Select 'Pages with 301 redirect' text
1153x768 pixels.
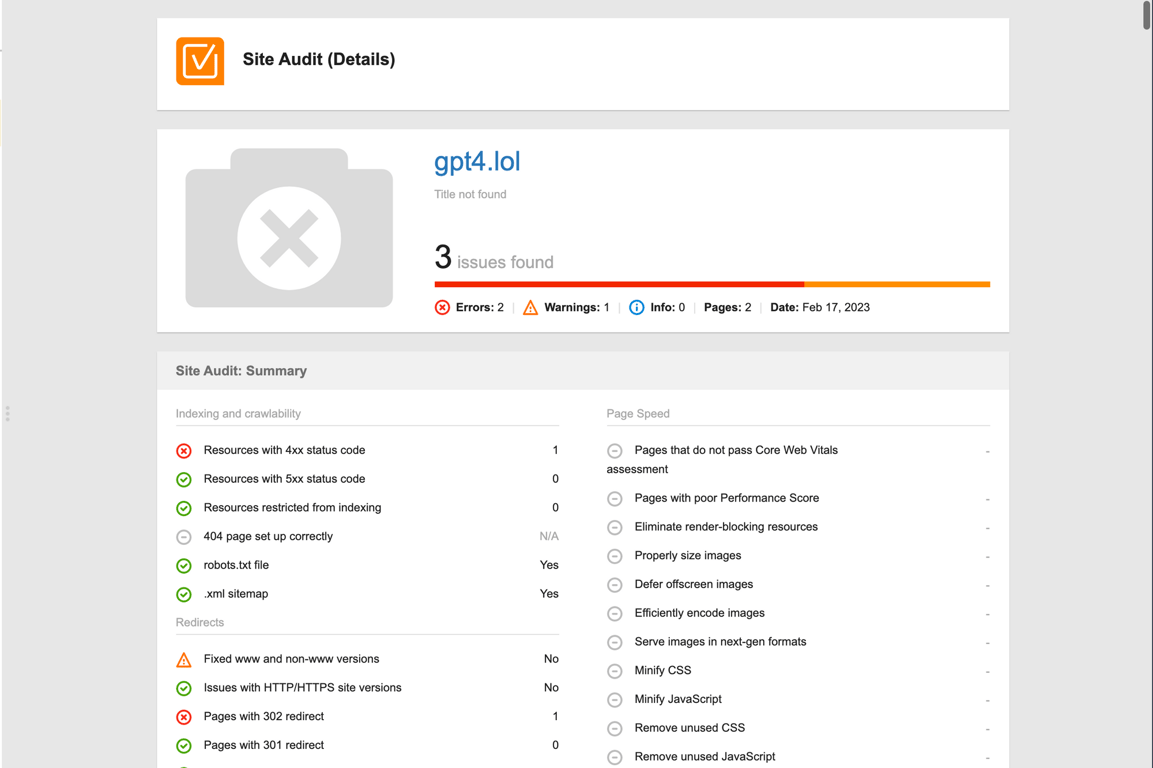point(263,745)
